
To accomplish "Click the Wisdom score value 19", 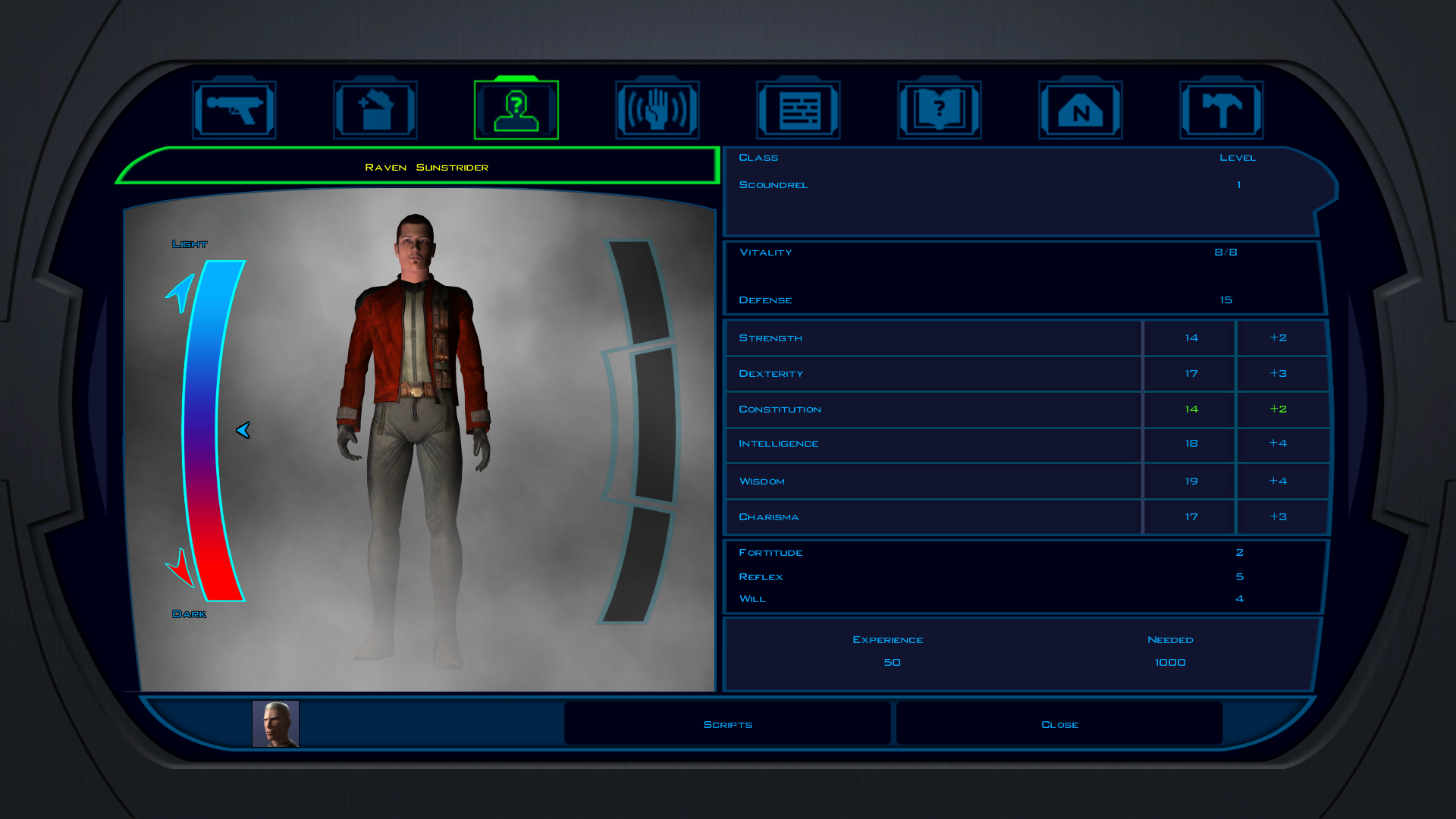I will coord(1191,482).
